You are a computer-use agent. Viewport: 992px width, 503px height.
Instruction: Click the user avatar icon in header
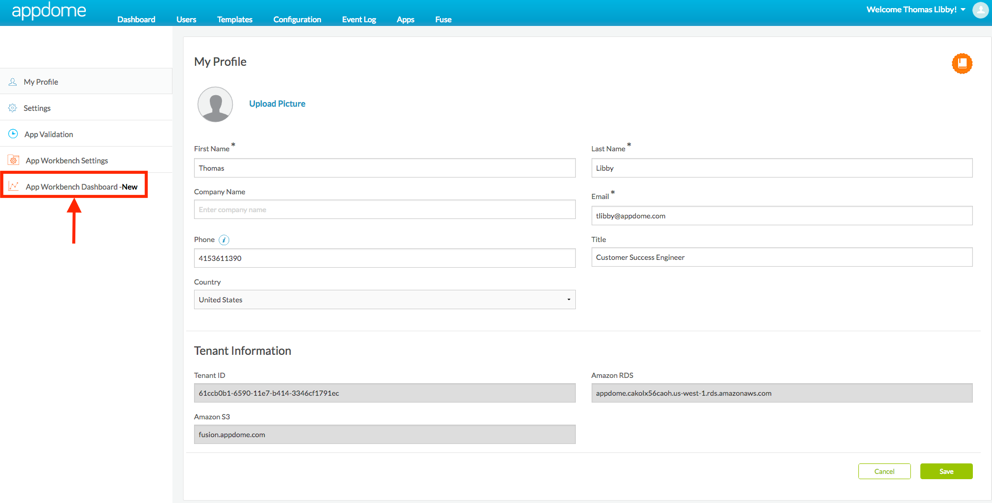[x=980, y=10]
